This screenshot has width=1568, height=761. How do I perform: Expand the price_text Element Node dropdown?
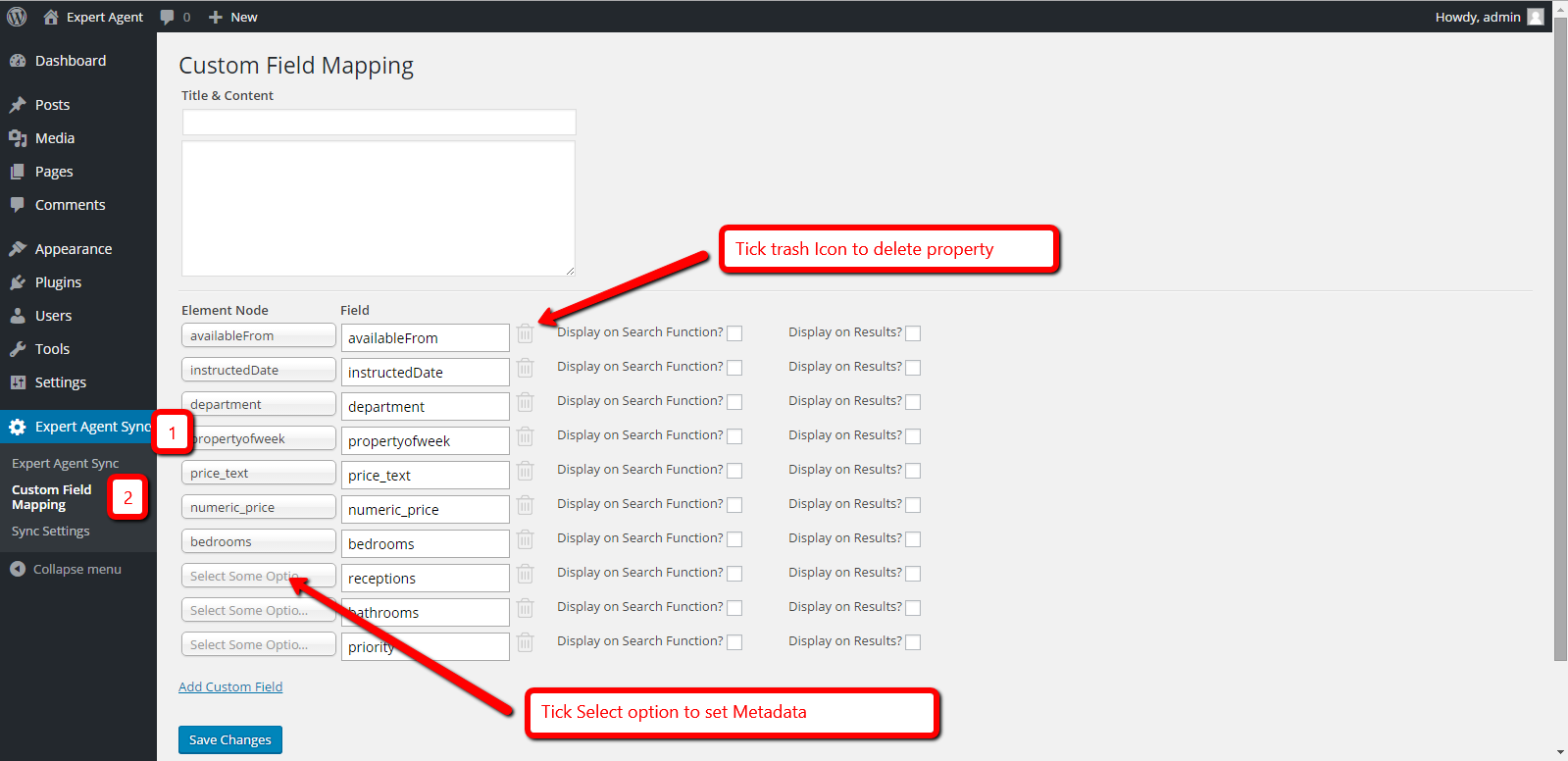pos(258,473)
